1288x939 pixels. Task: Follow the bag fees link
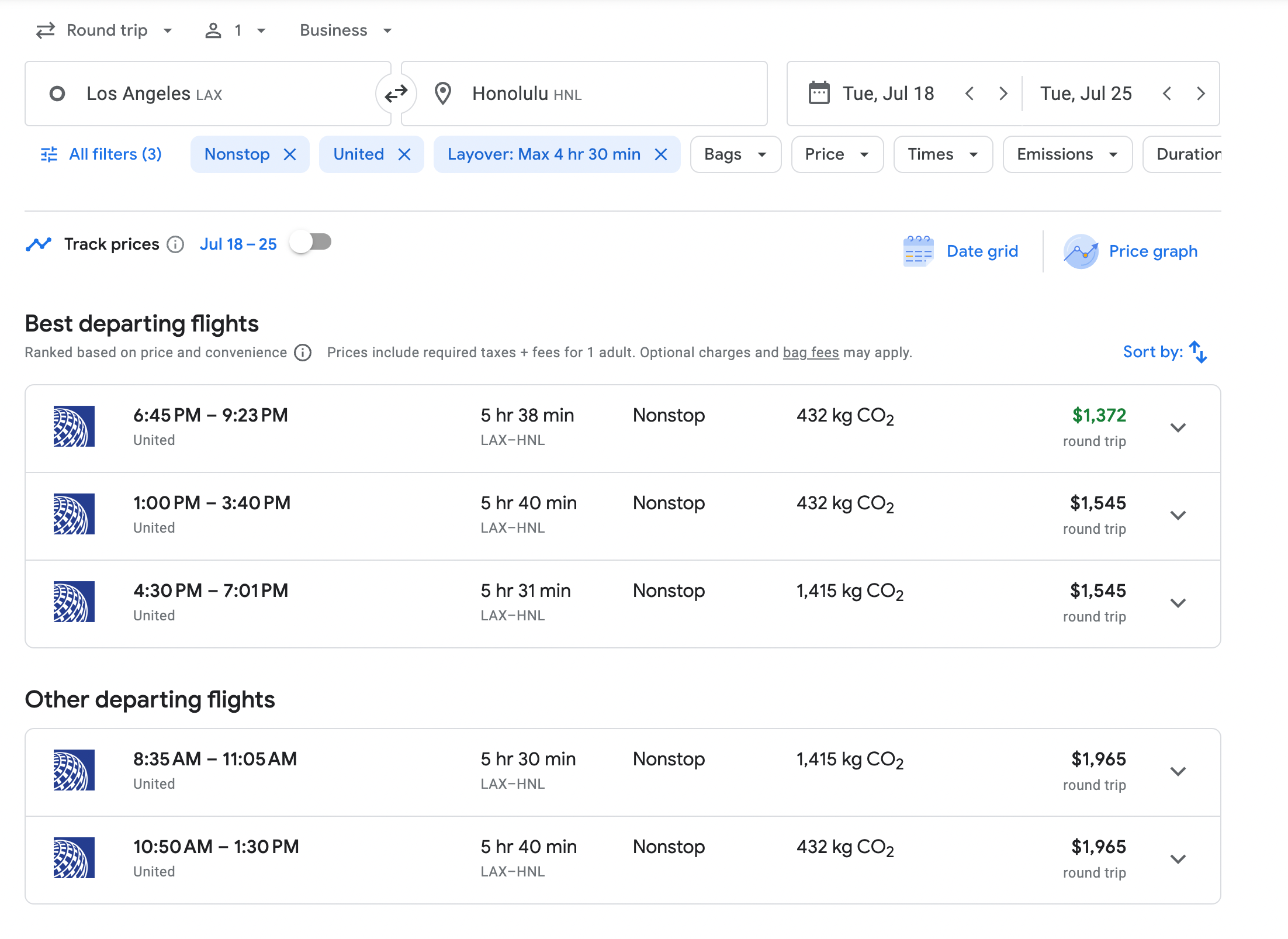[x=811, y=353]
